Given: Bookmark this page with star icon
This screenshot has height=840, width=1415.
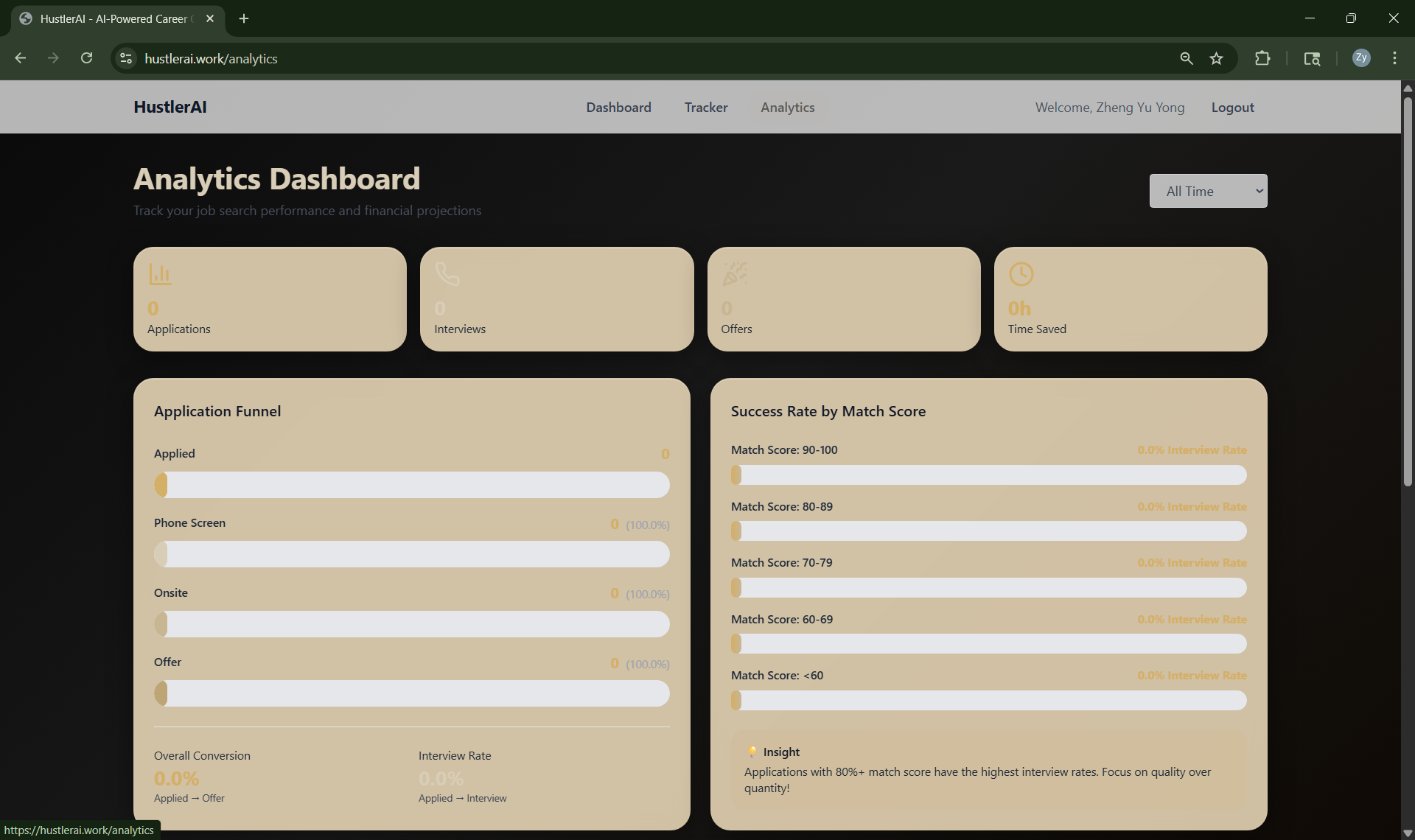Looking at the screenshot, I should pos(1216,58).
